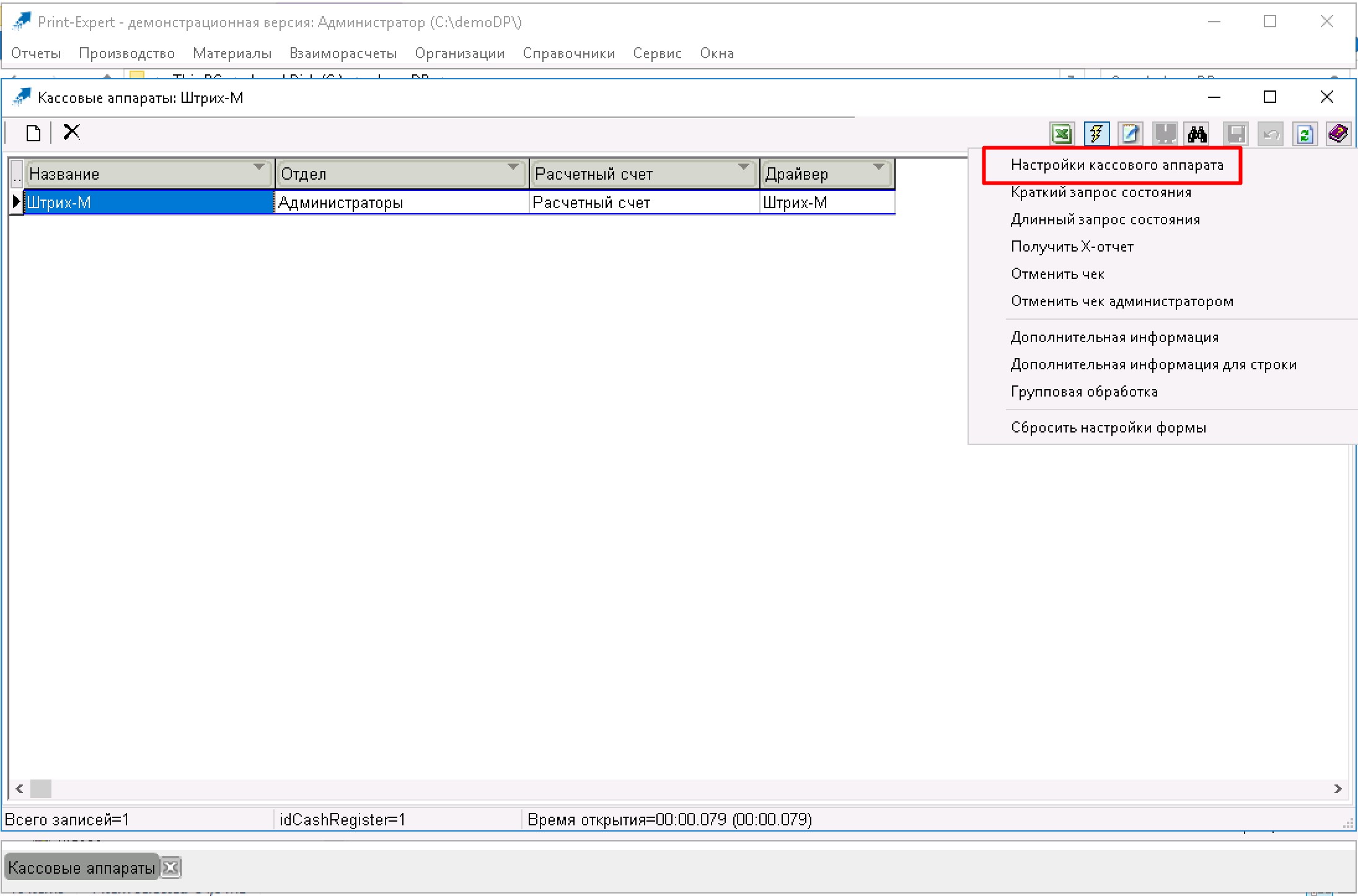Image resolution: width=1358 pixels, height=896 pixels.
Task: Close the Print-Expert main window
Action: pos(1327,22)
